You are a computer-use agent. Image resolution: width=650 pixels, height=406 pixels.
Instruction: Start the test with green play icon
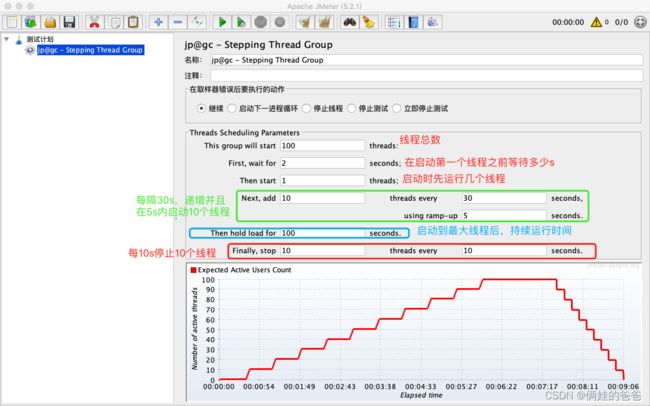222,22
